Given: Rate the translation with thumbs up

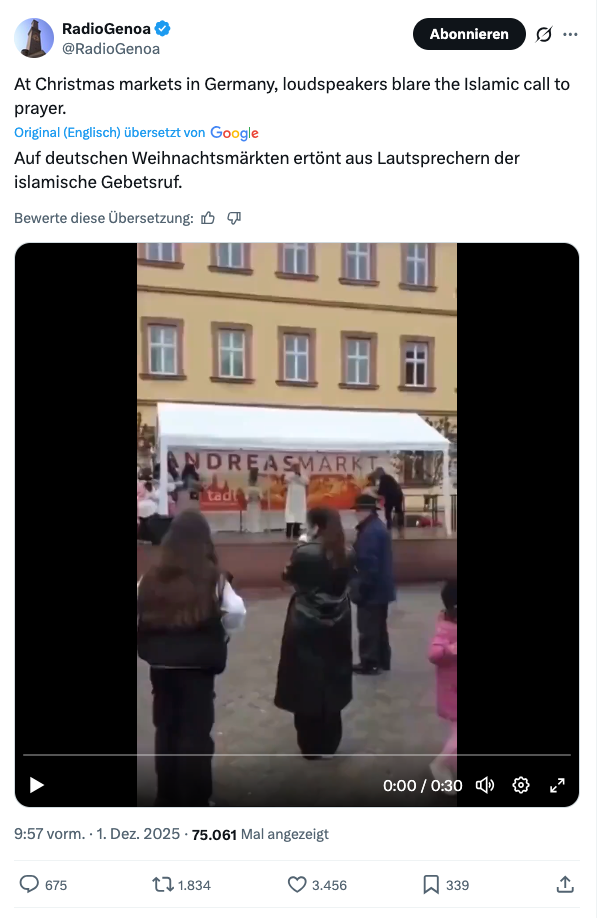Looking at the screenshot, I should pos(208,218).
